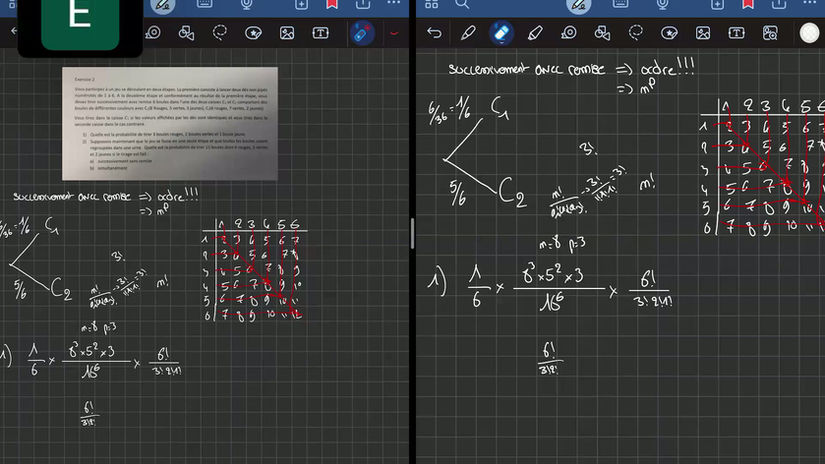The image size is (825, 464).
Task: Start audio recording in left window
Action: click(246, 4)
